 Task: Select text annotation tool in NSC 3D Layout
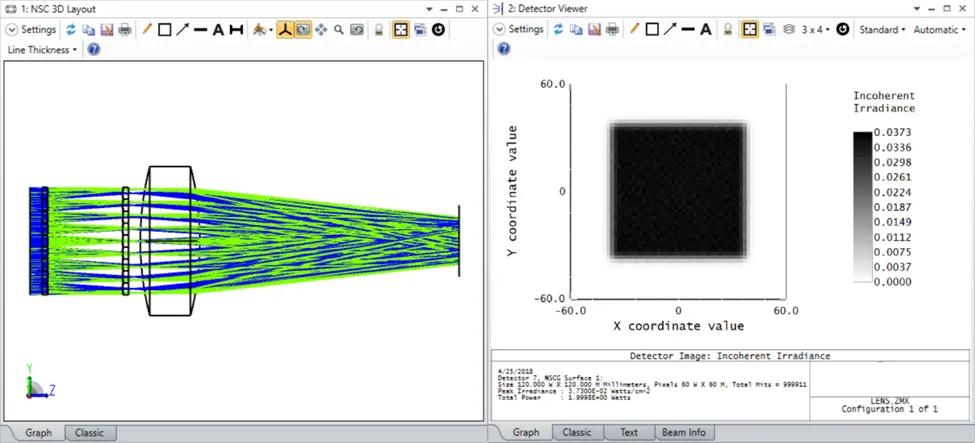218,30
